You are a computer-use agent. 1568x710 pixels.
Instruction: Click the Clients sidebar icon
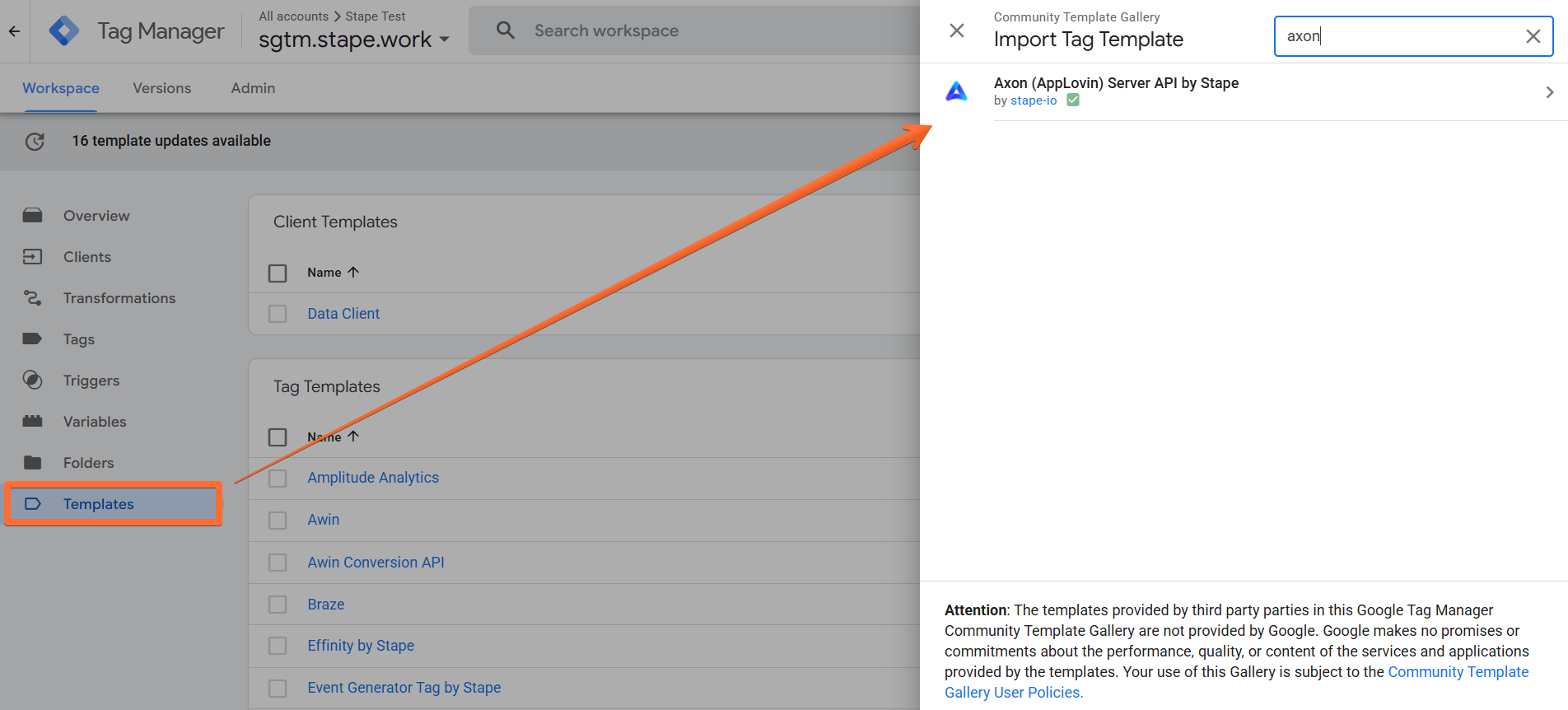tap(33, 257)
